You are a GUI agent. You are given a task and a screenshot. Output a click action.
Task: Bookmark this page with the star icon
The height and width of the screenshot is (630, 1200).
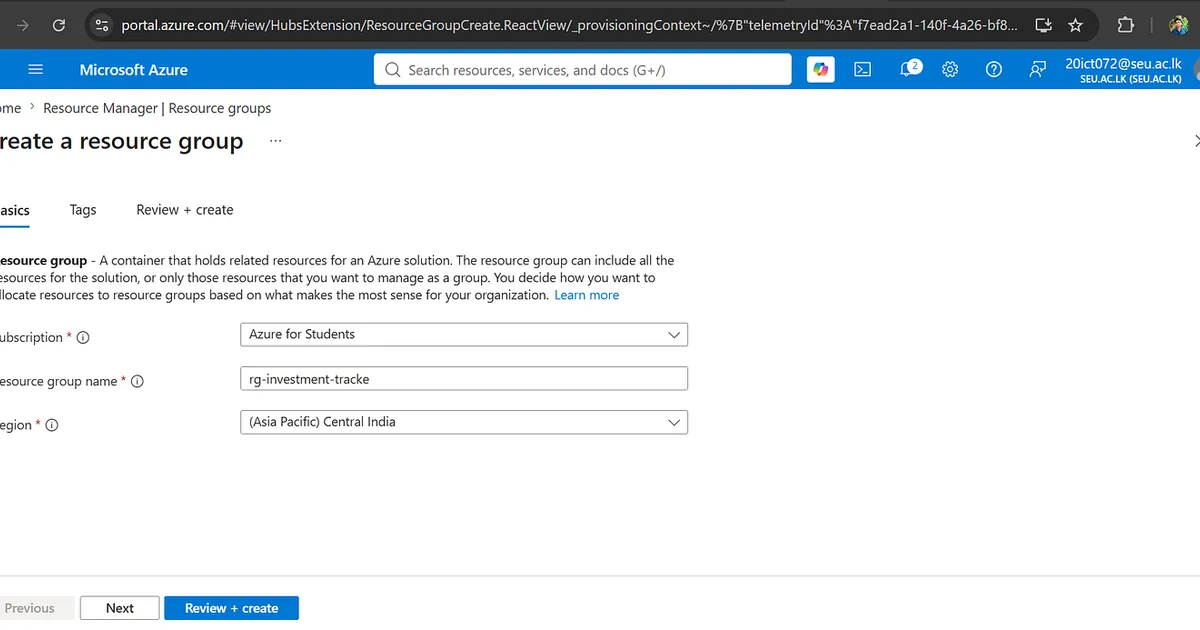pyautogui.click(x=1075, y=25)
